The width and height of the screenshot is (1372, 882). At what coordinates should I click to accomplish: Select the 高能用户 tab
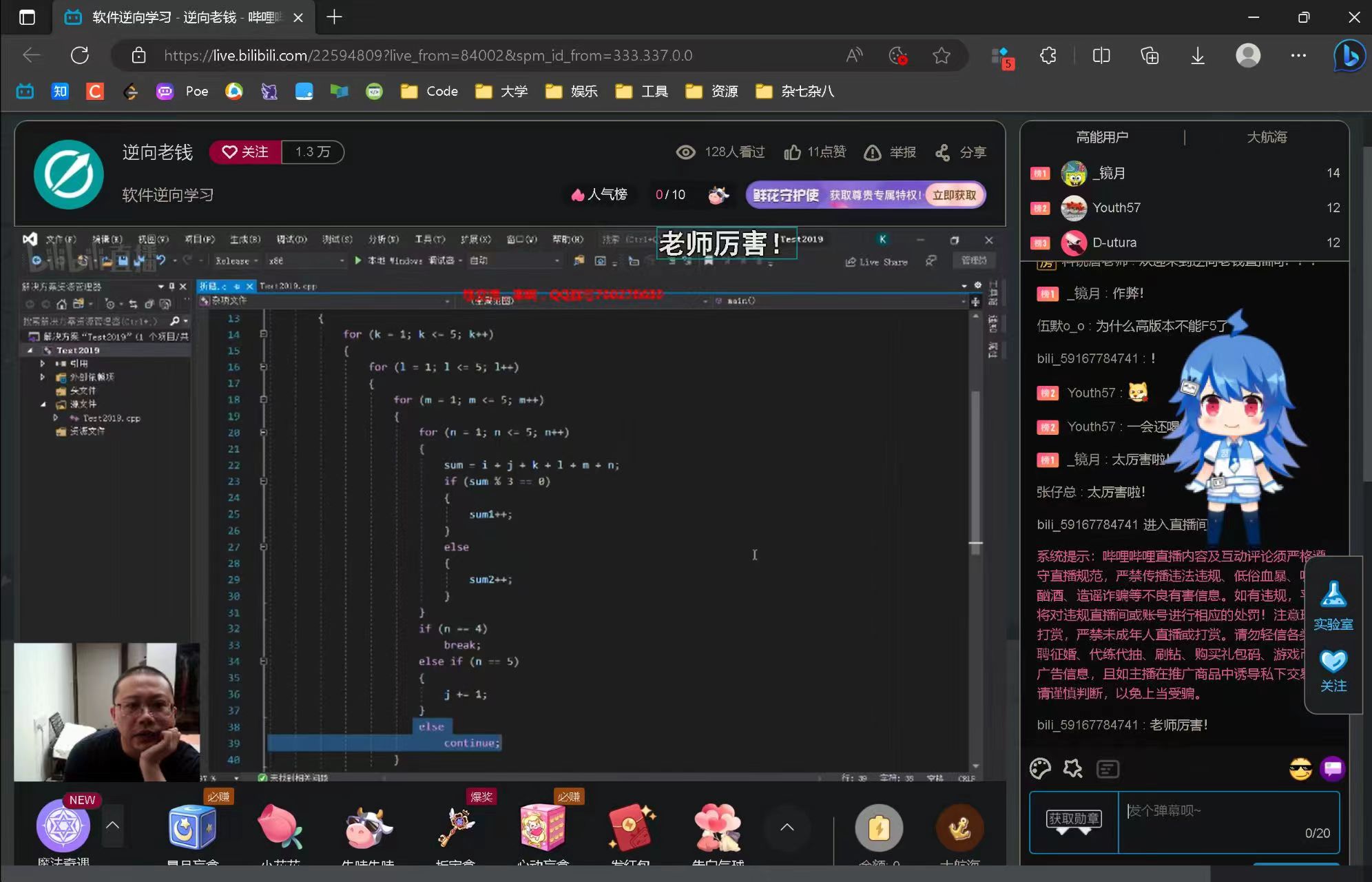tap(1102, 137)
